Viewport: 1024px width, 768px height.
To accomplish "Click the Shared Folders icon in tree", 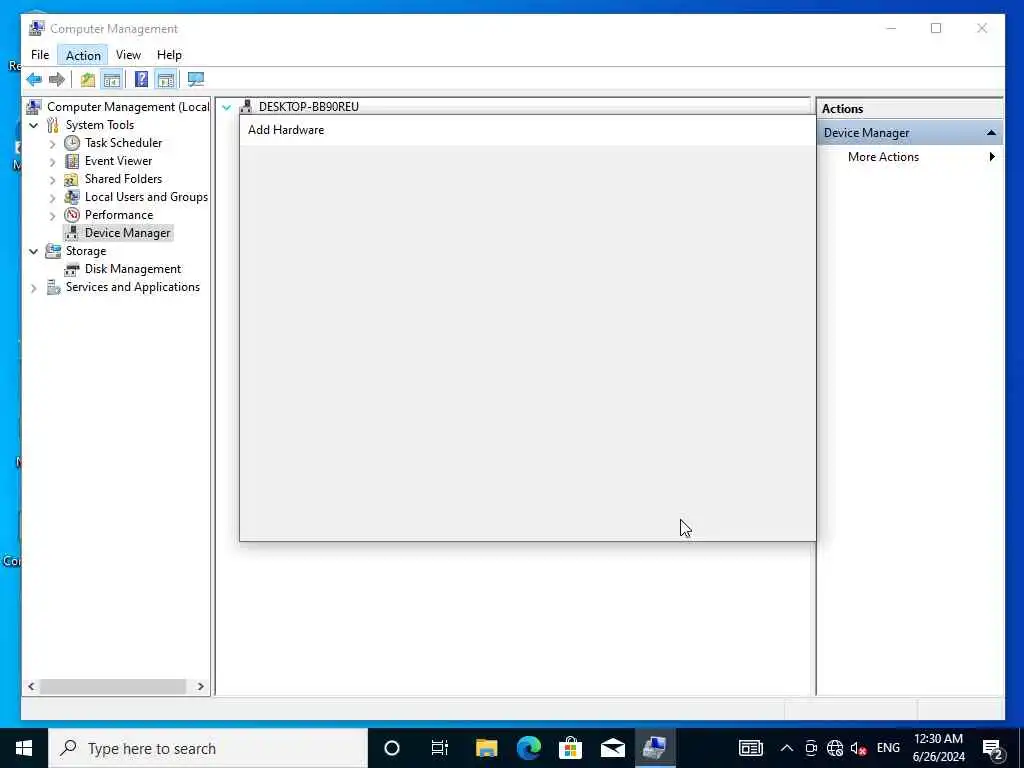I will coord(72,179).
